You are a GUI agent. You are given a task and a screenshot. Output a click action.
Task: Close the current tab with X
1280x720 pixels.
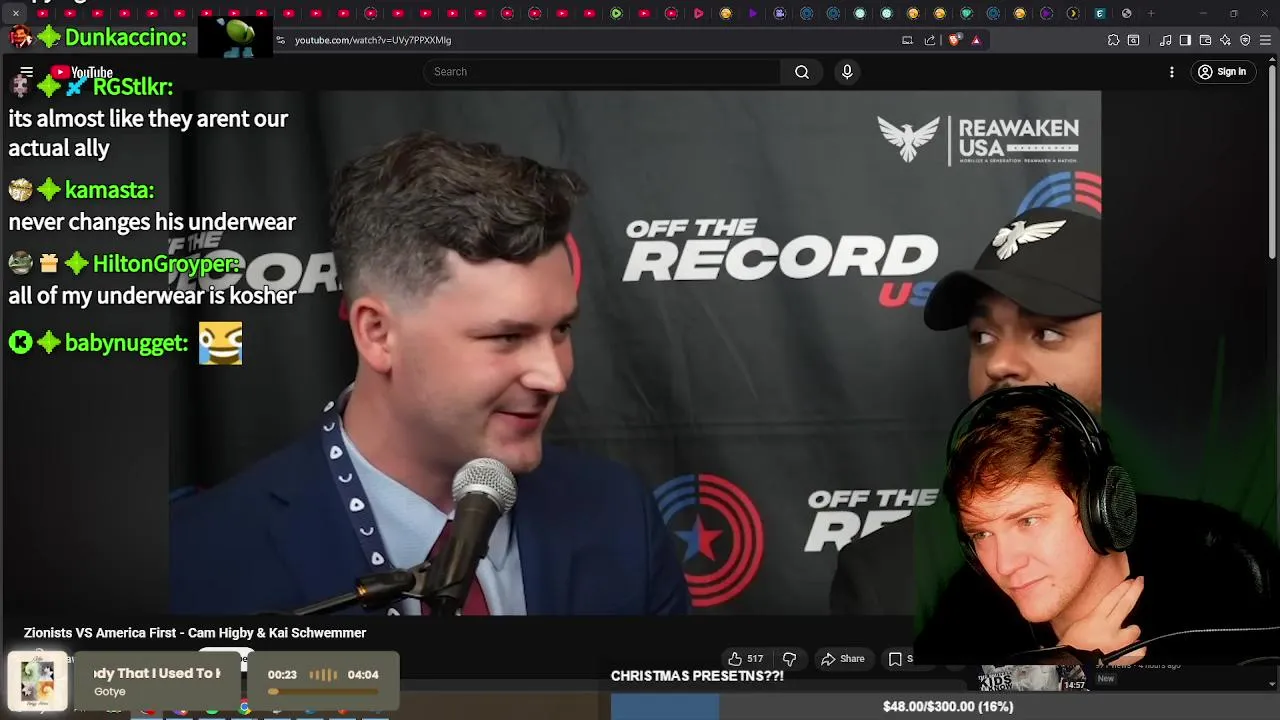[x=16, y=13]
